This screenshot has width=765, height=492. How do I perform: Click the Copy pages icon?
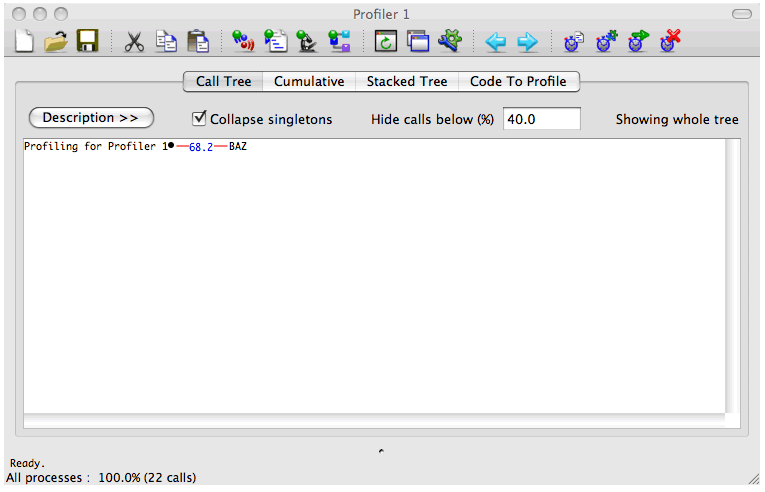[x=166, y=41]
